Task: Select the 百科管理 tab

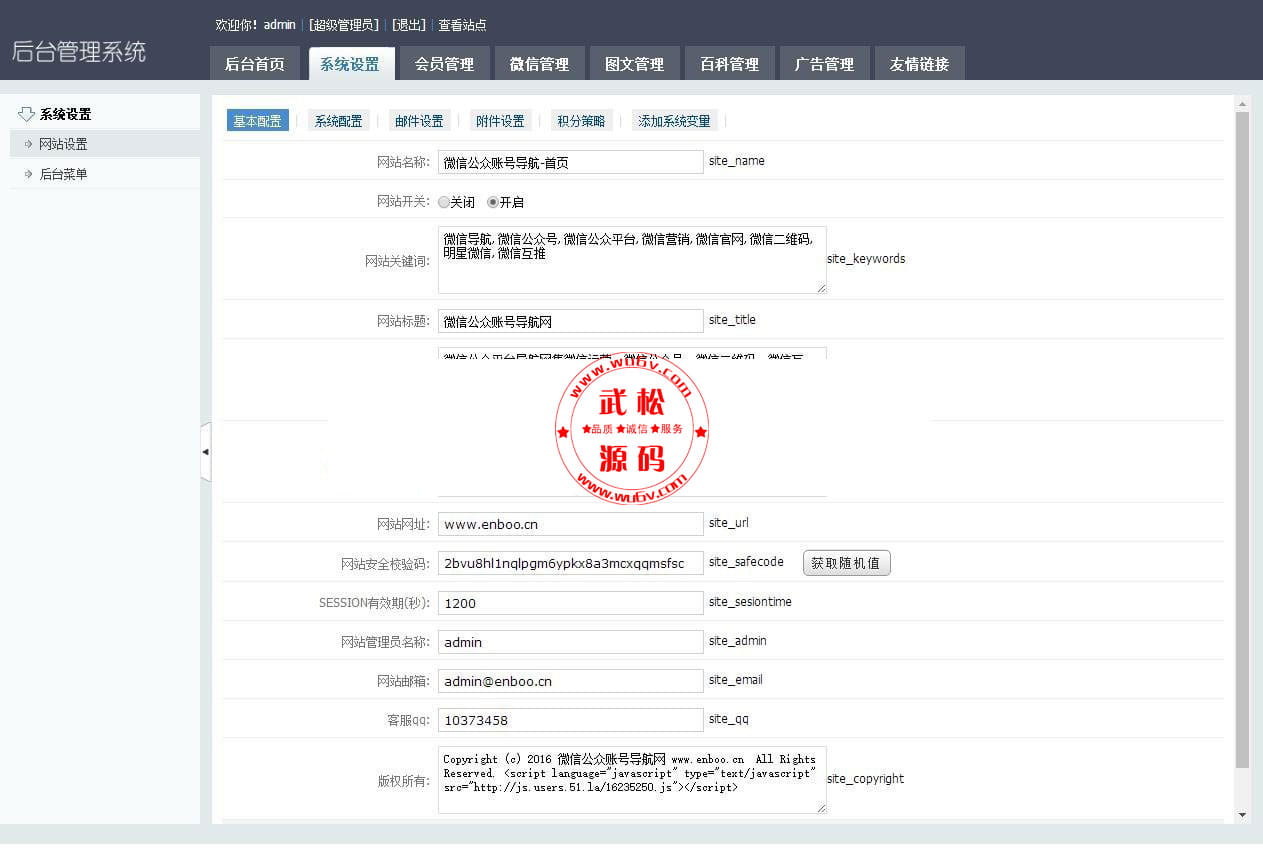Action: [x=729, y=63]
